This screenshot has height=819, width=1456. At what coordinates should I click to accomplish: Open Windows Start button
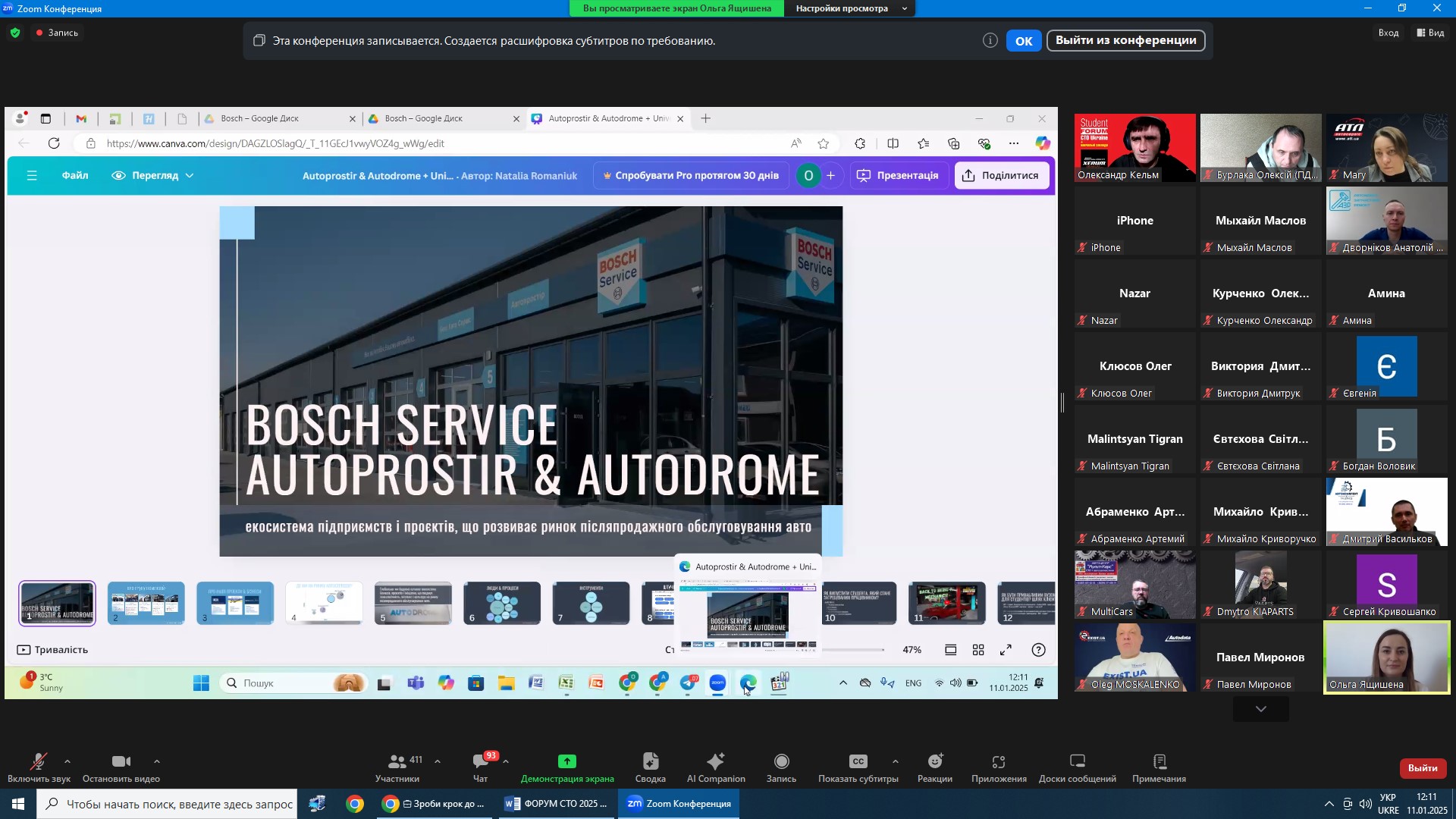click(18, 804)
